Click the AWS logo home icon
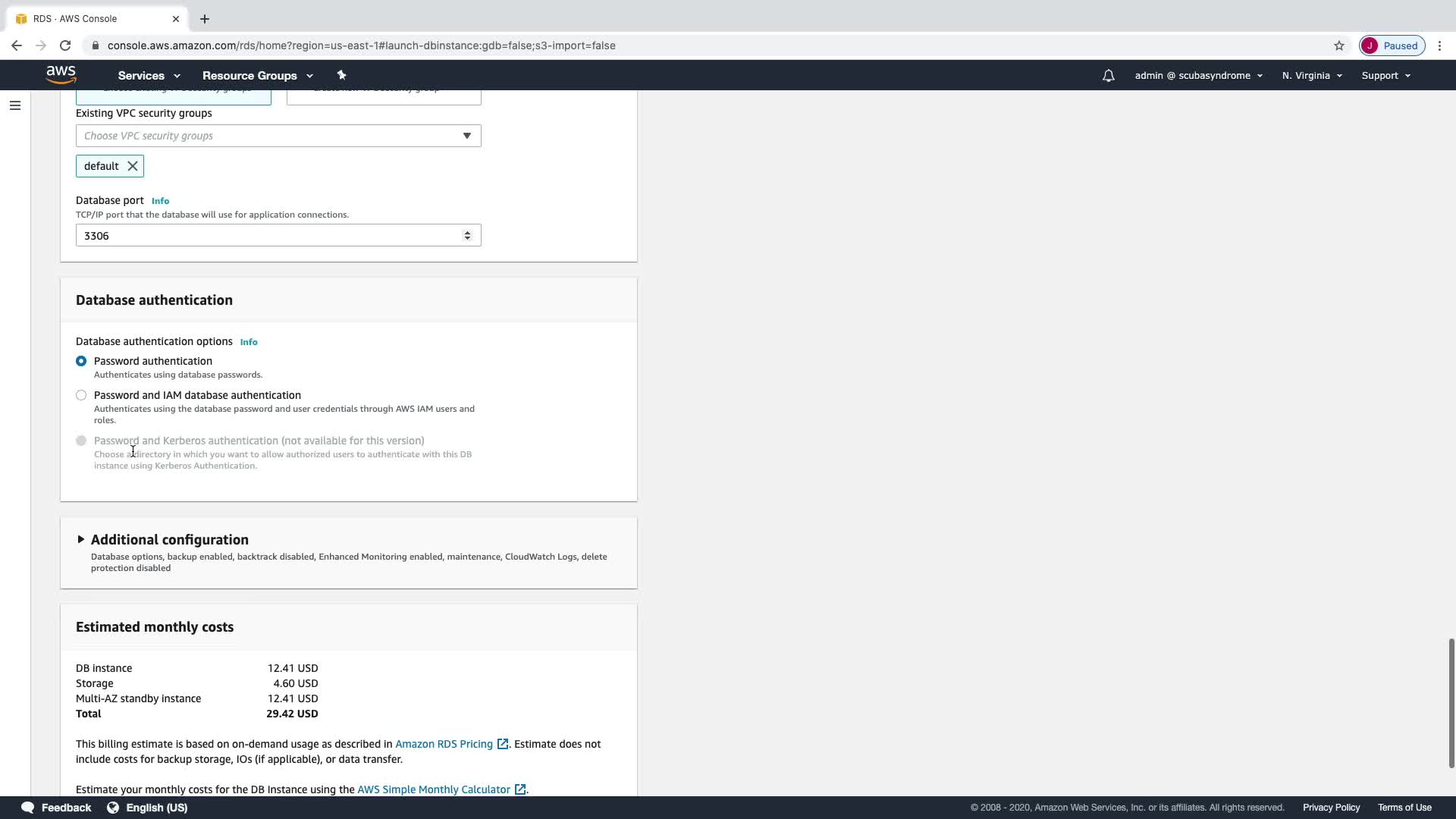This screenshot has width=1456, height=819. (x=61, y=74)
